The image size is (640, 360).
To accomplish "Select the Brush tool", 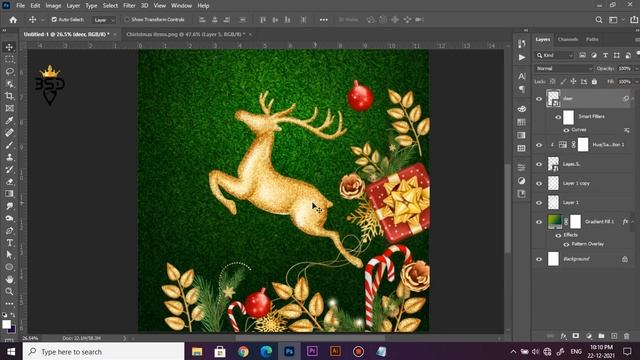I will [9, 145].
